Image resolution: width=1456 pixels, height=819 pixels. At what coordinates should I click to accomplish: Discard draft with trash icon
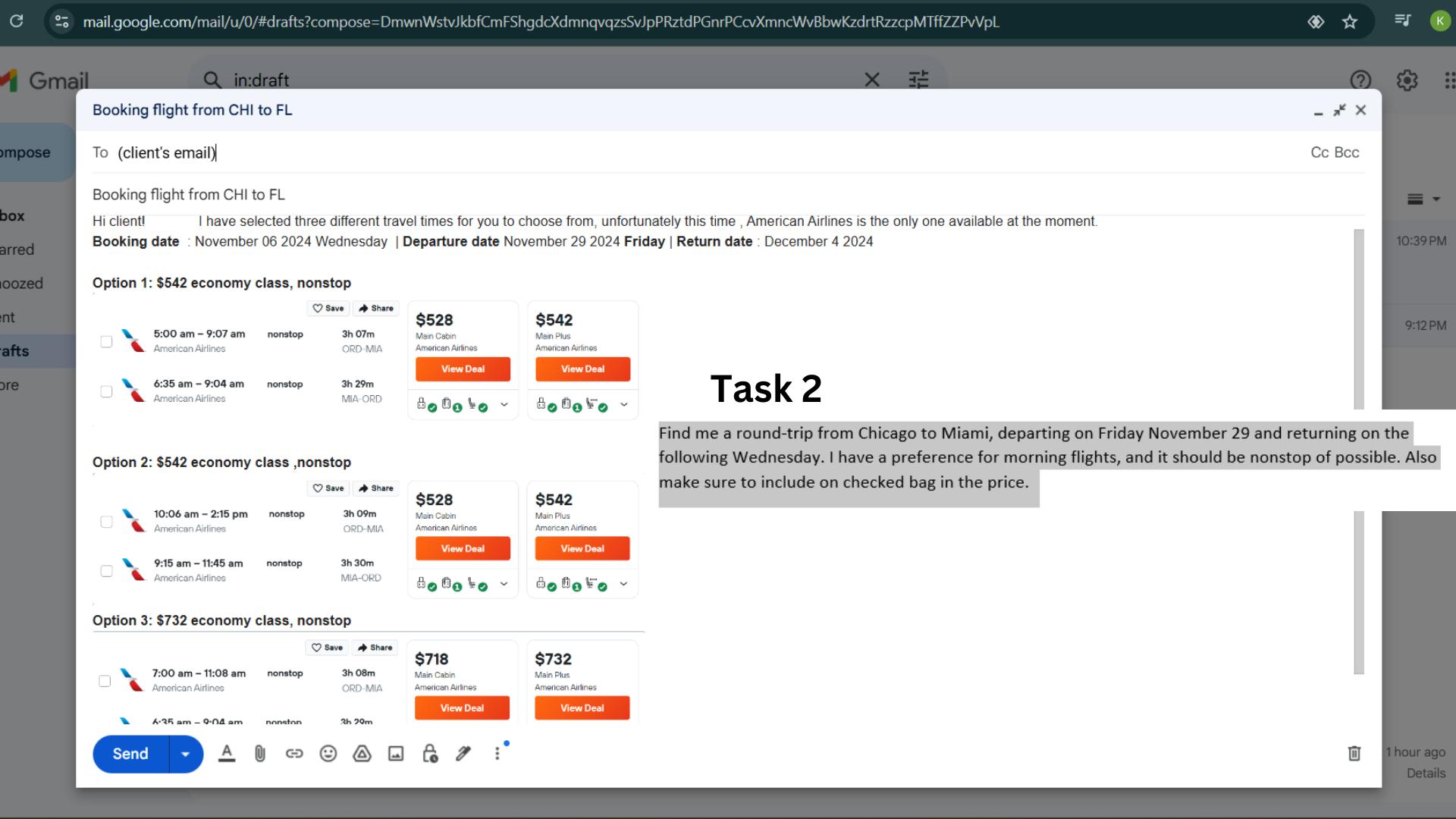coord(1354,753)
